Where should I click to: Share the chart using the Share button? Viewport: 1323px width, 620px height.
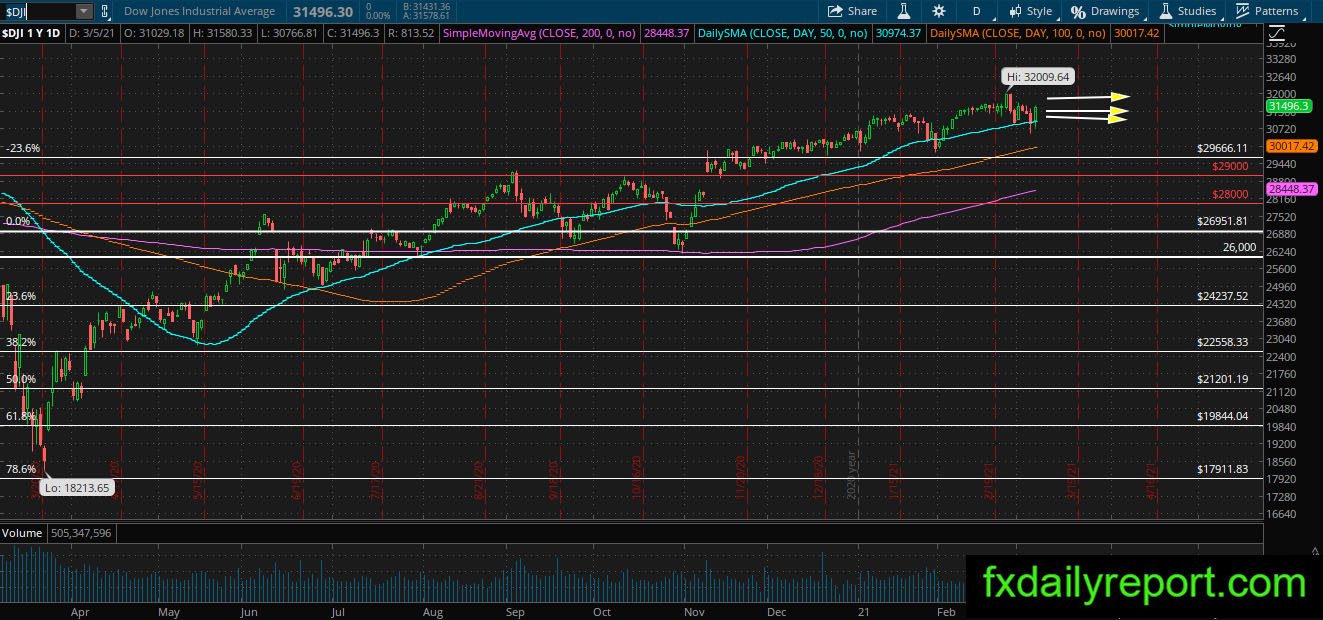pos(852,11)
